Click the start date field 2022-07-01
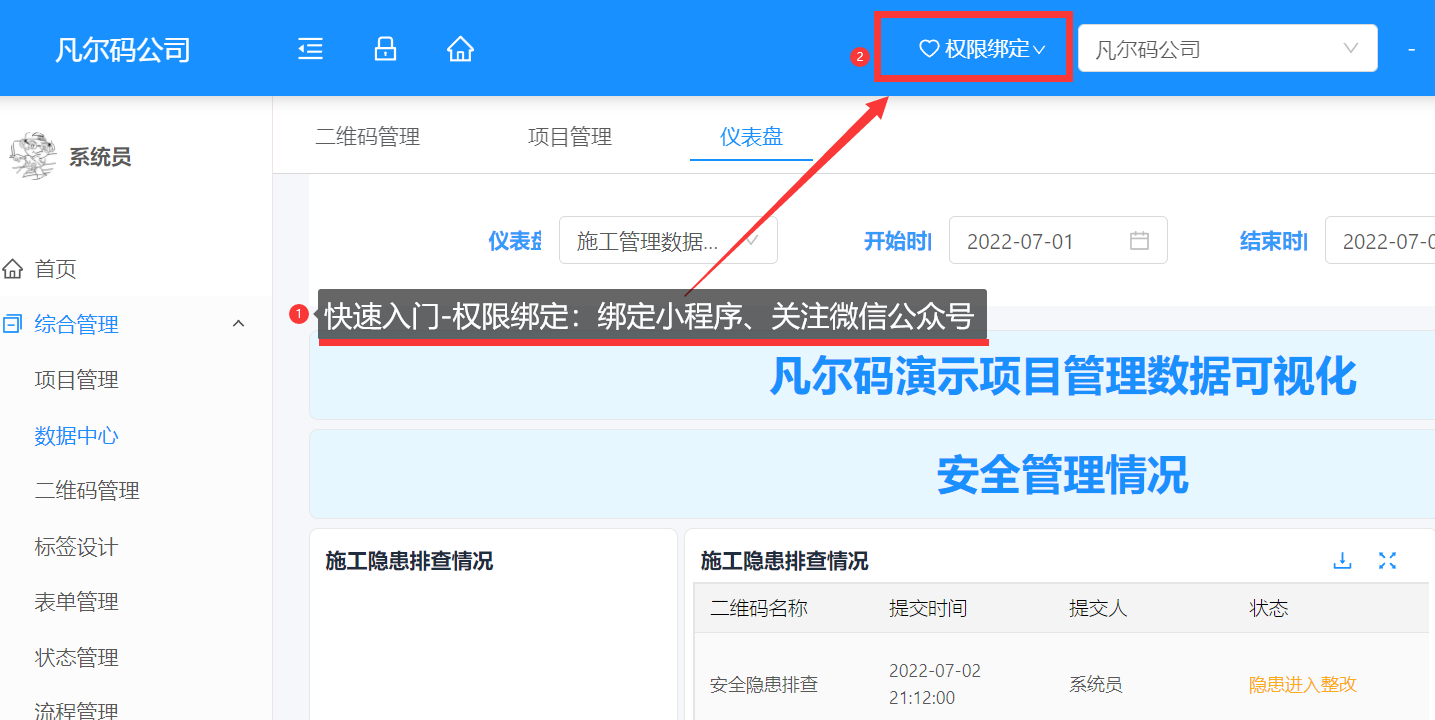1435x720 pixels. pos(1035,241)
